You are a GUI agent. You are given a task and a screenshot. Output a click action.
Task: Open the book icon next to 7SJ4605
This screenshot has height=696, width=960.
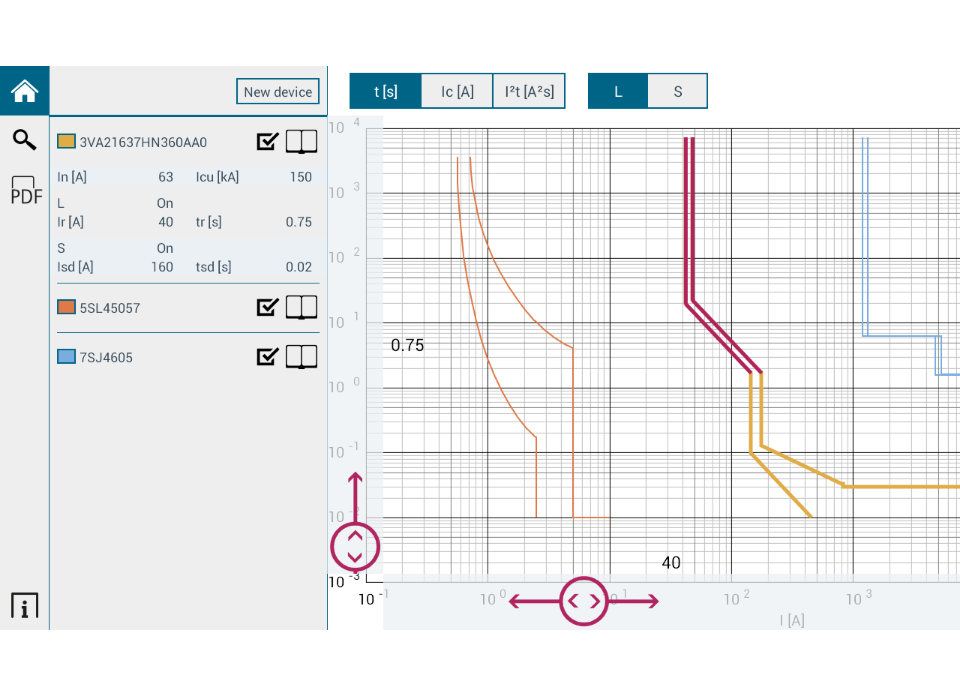[x=301, y=356]
